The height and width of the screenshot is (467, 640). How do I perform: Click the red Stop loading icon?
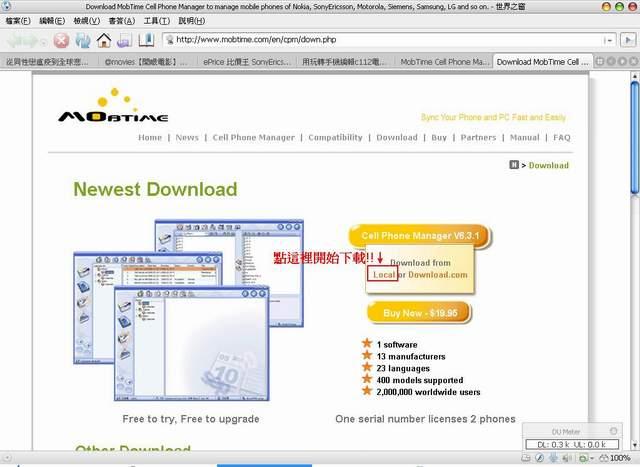[61, 40]
